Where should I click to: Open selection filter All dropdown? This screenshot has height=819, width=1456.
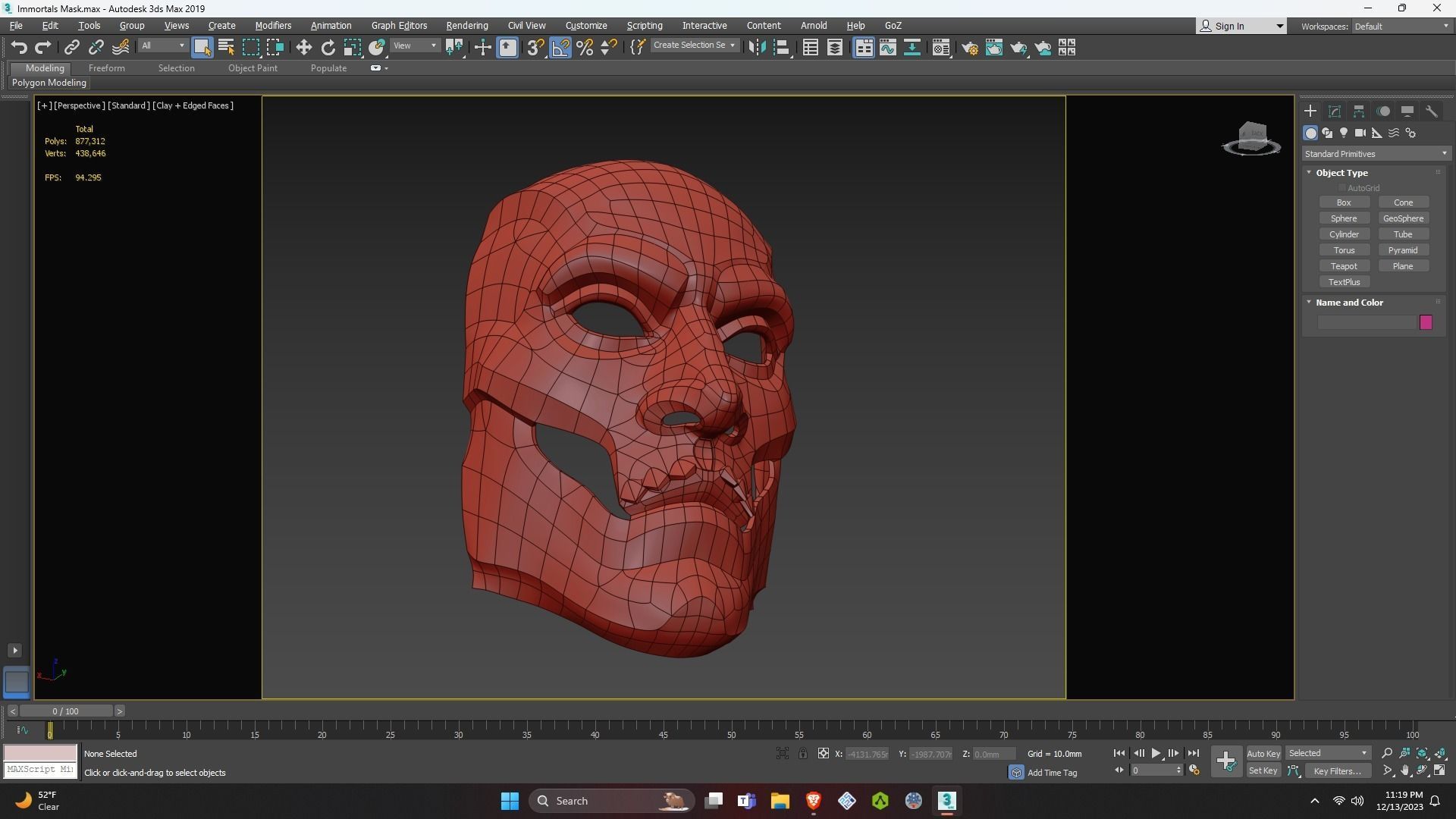coord(163,46)
